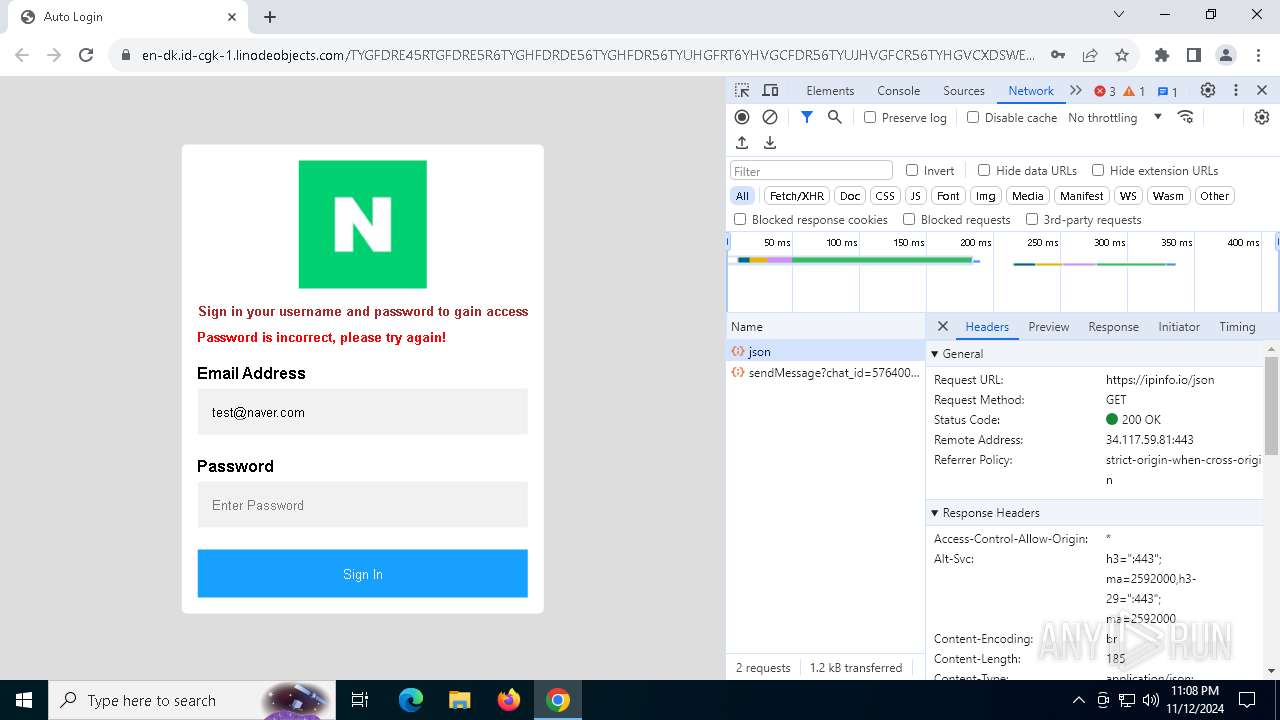Viewport: 1280px width, 720px height.
Task: Filter requests by JS type
Action: [915, 196]
